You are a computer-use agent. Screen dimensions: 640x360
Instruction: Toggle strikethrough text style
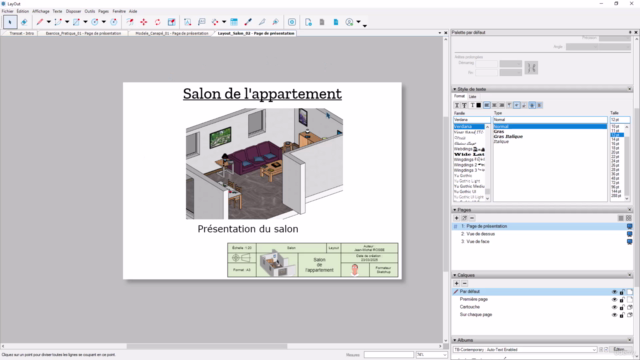tap(464, 105)
